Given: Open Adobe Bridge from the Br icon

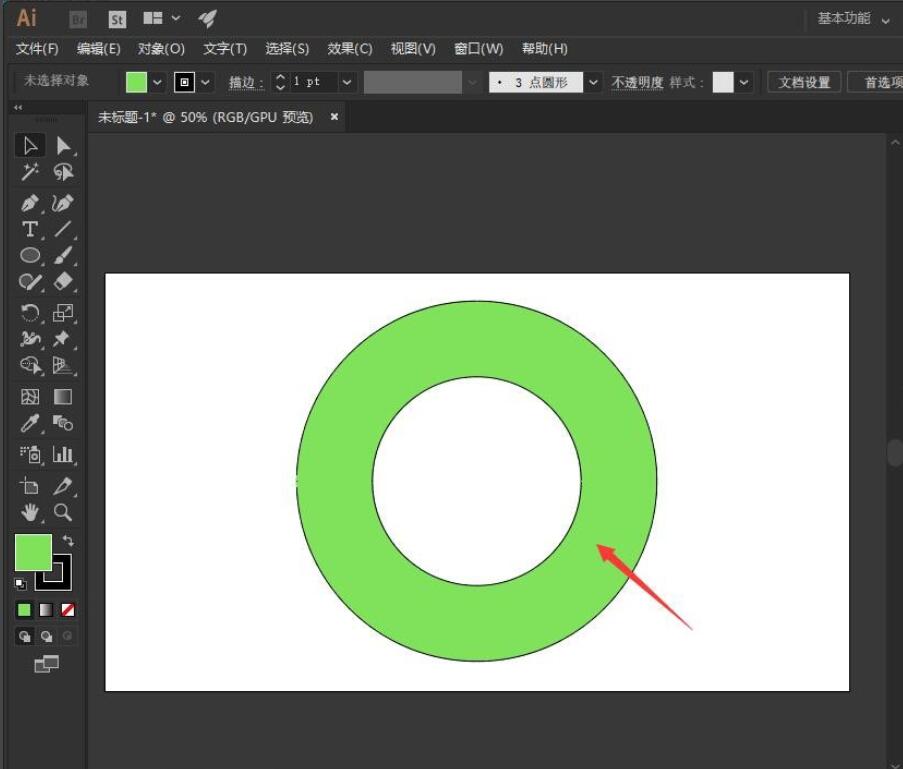Looking at the screenshot, I should tap(79, 19).
